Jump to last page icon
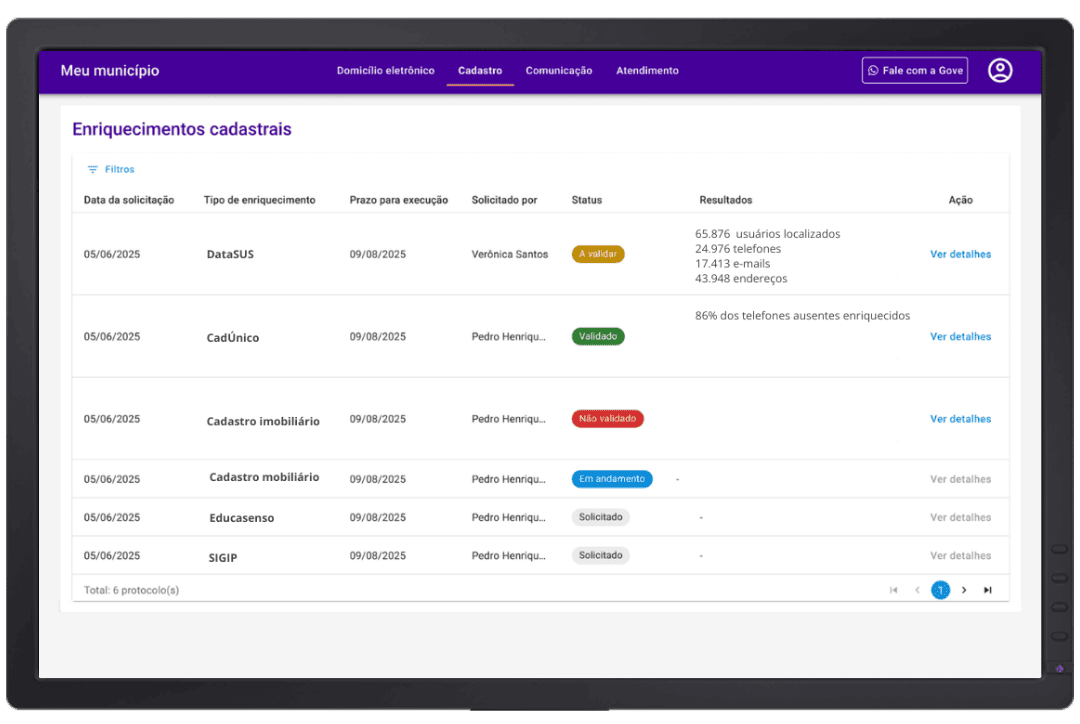This screenshot has height=724, width=1080. point(987,590)
